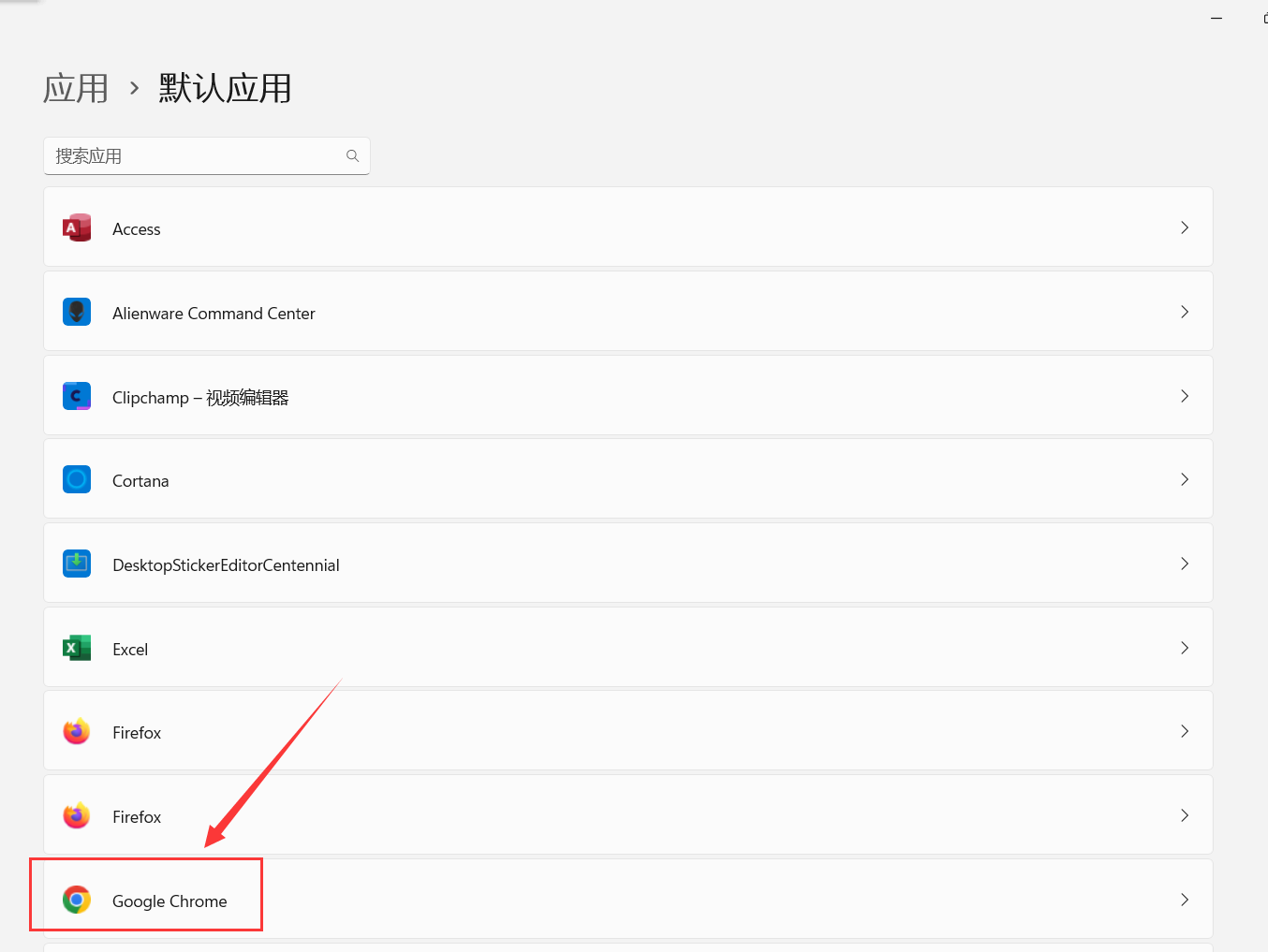1268x952 pixels.
Task: Select the "DesktopStickerEditorCentennial" label
Action: point(226,565)
